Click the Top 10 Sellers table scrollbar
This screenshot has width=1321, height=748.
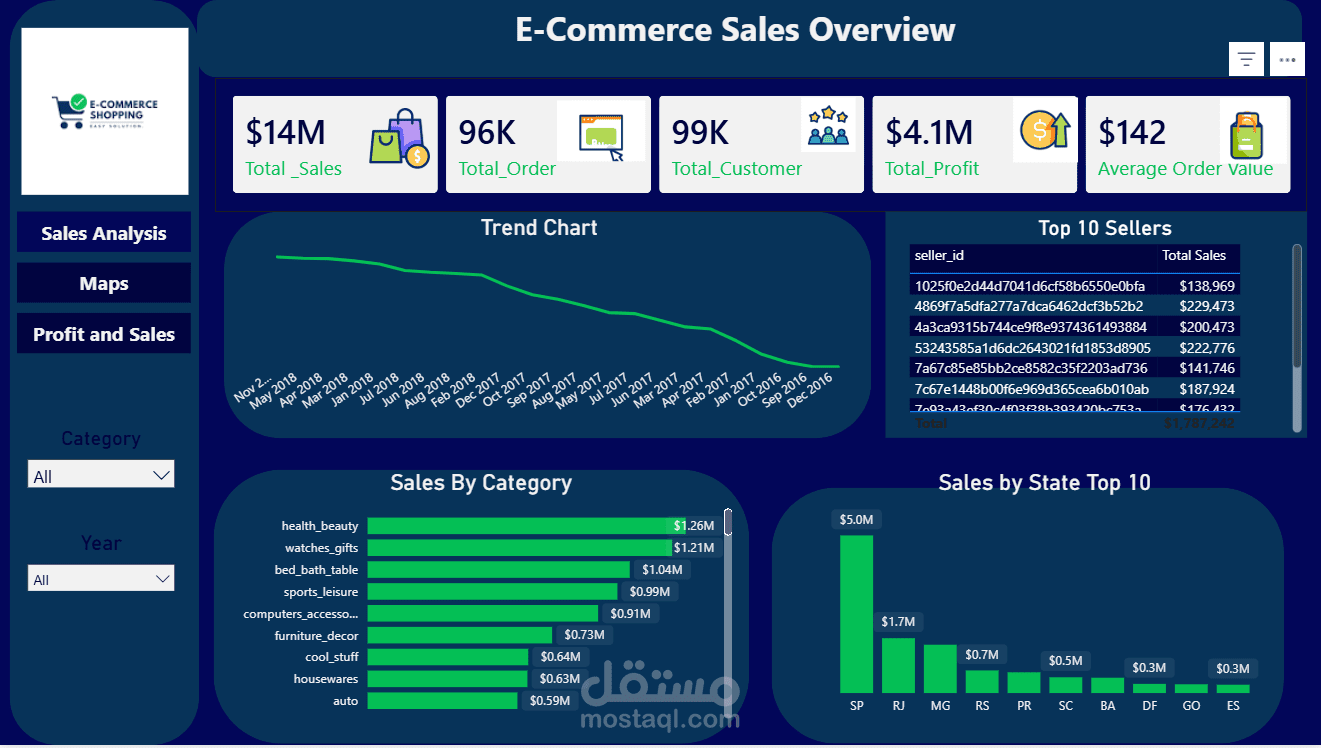(1297, 306)
